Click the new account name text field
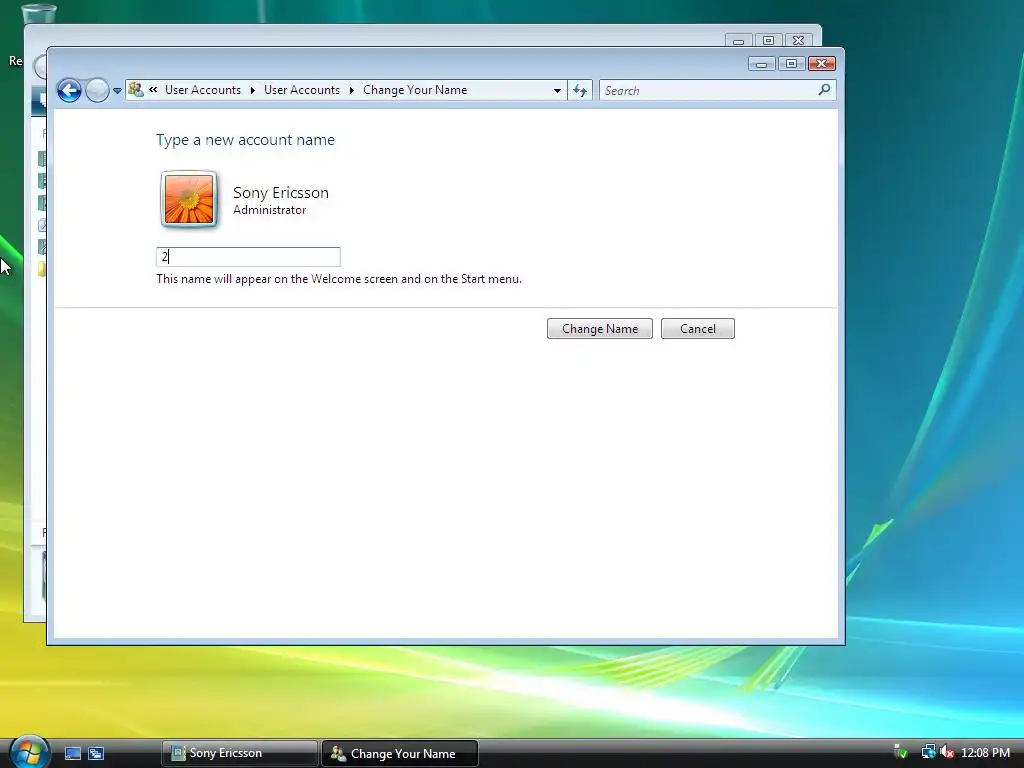This screenshot has height=768, width=1024. (248, 257)
